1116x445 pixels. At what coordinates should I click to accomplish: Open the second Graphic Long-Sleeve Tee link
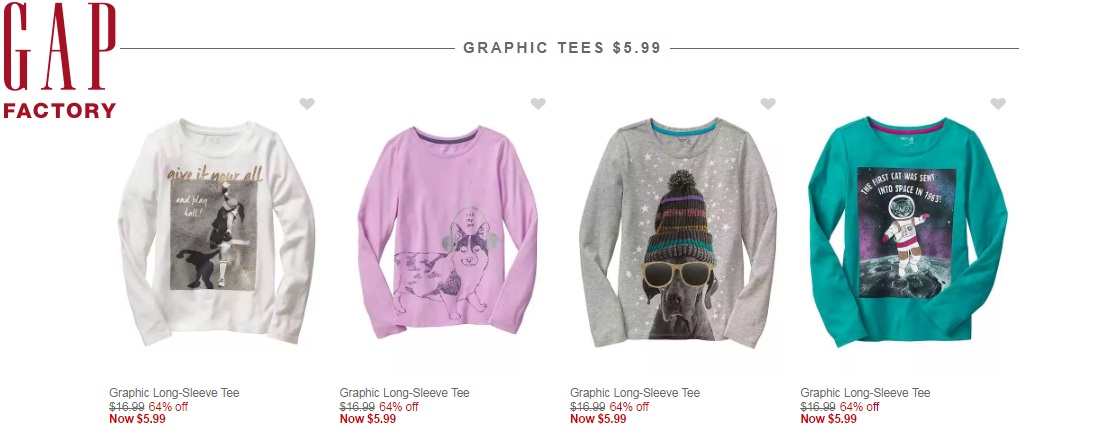pos(404,393)
